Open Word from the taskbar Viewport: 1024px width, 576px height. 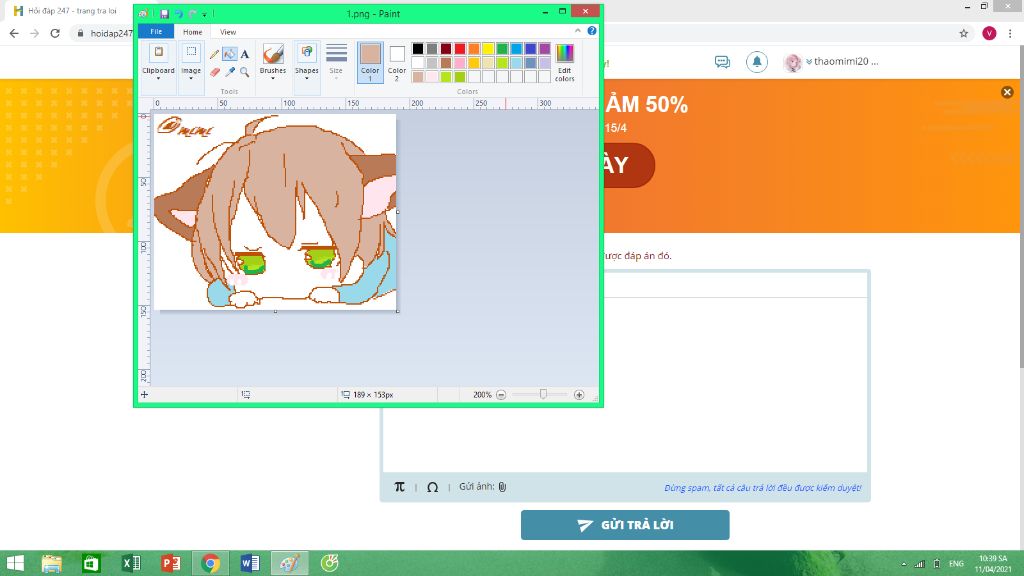coord(250,563)
